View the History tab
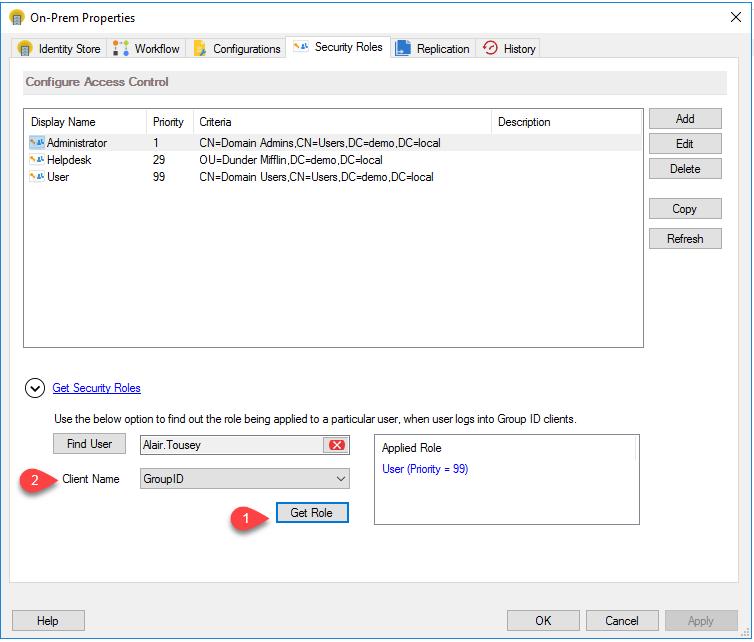The height and width of the screenshot is (642, 754). (509, 49)
